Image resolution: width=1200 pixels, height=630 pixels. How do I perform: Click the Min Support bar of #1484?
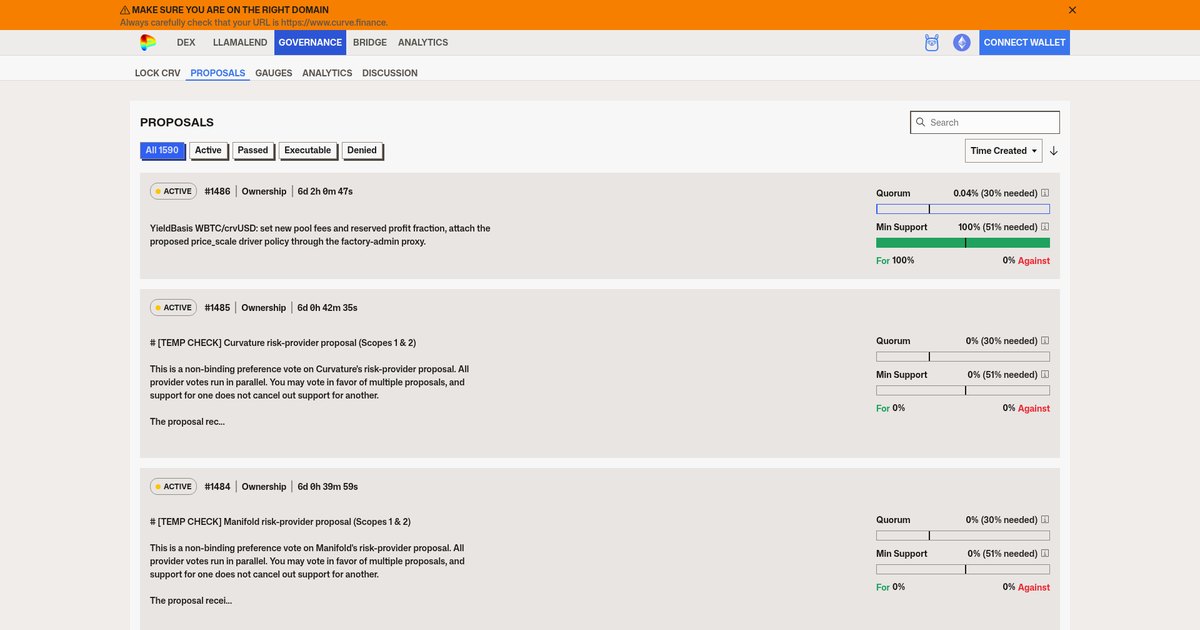963,570
